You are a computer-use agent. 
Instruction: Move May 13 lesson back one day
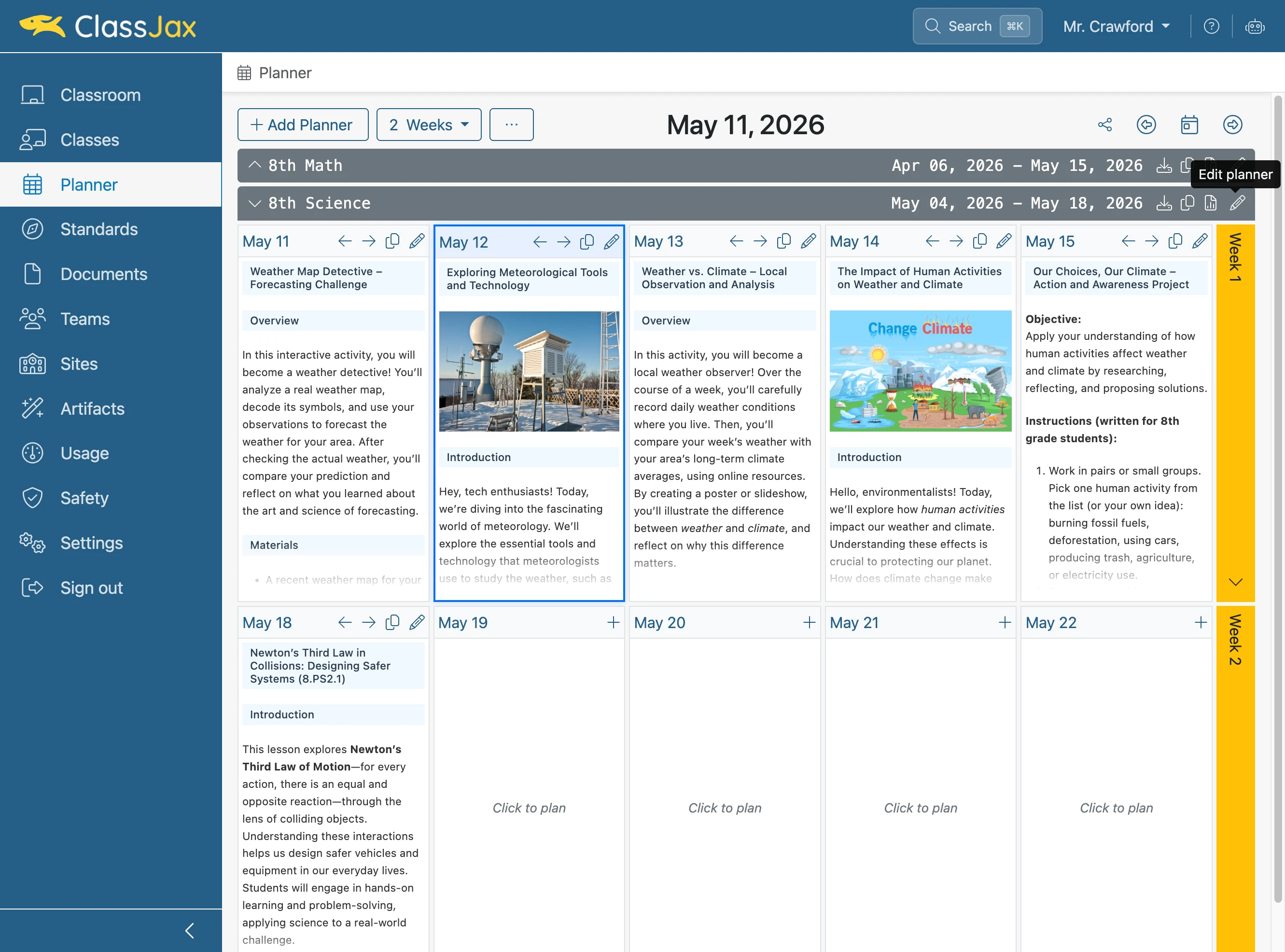(736, 241)
